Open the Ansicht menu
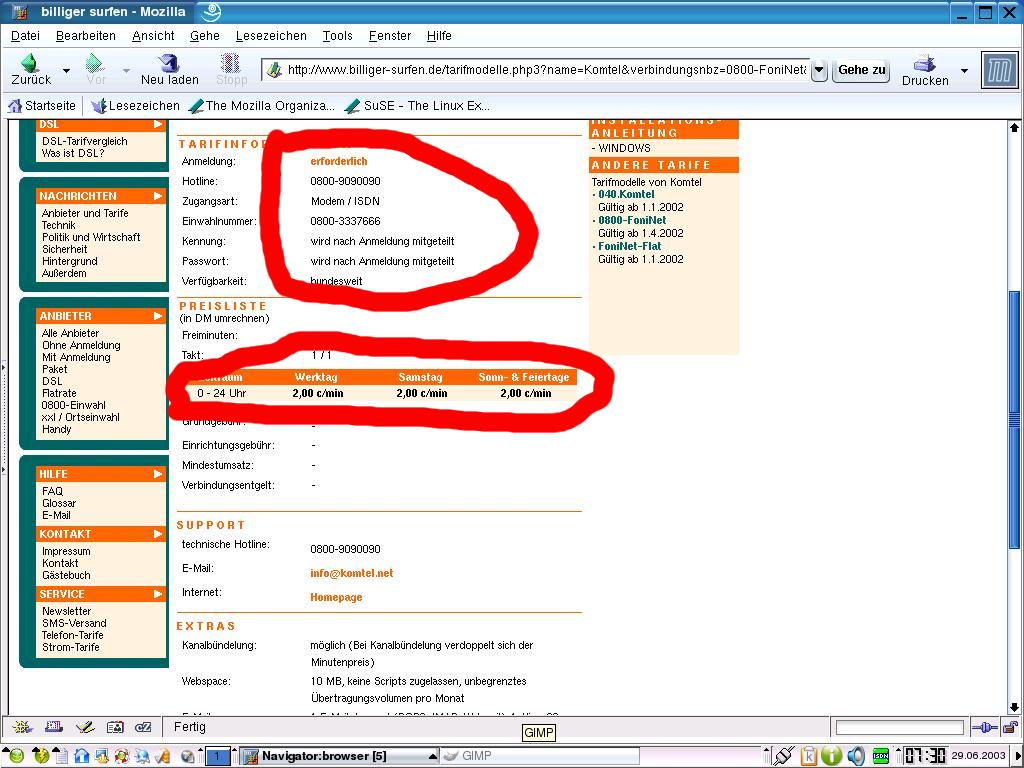 coord(153,36)
